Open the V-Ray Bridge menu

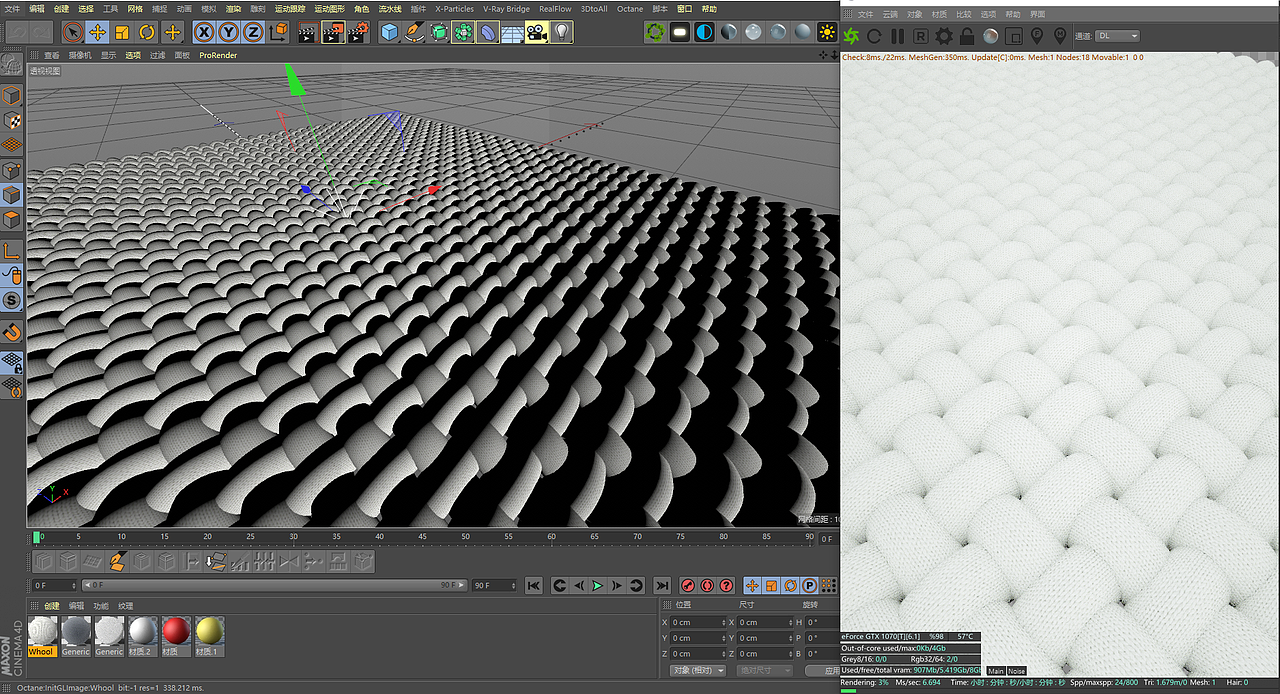coord(506,8)
